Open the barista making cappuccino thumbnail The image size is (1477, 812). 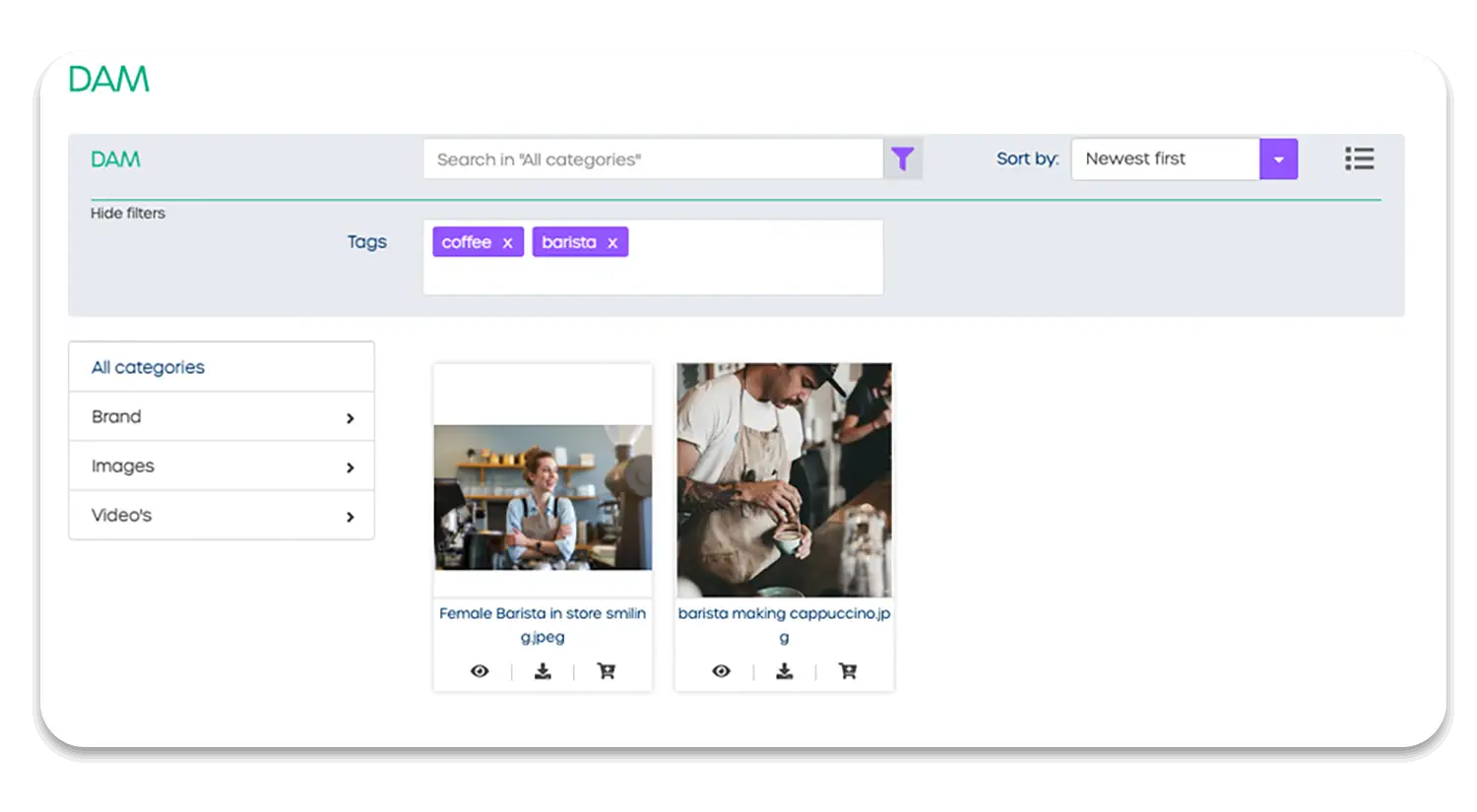pos(784,480)
